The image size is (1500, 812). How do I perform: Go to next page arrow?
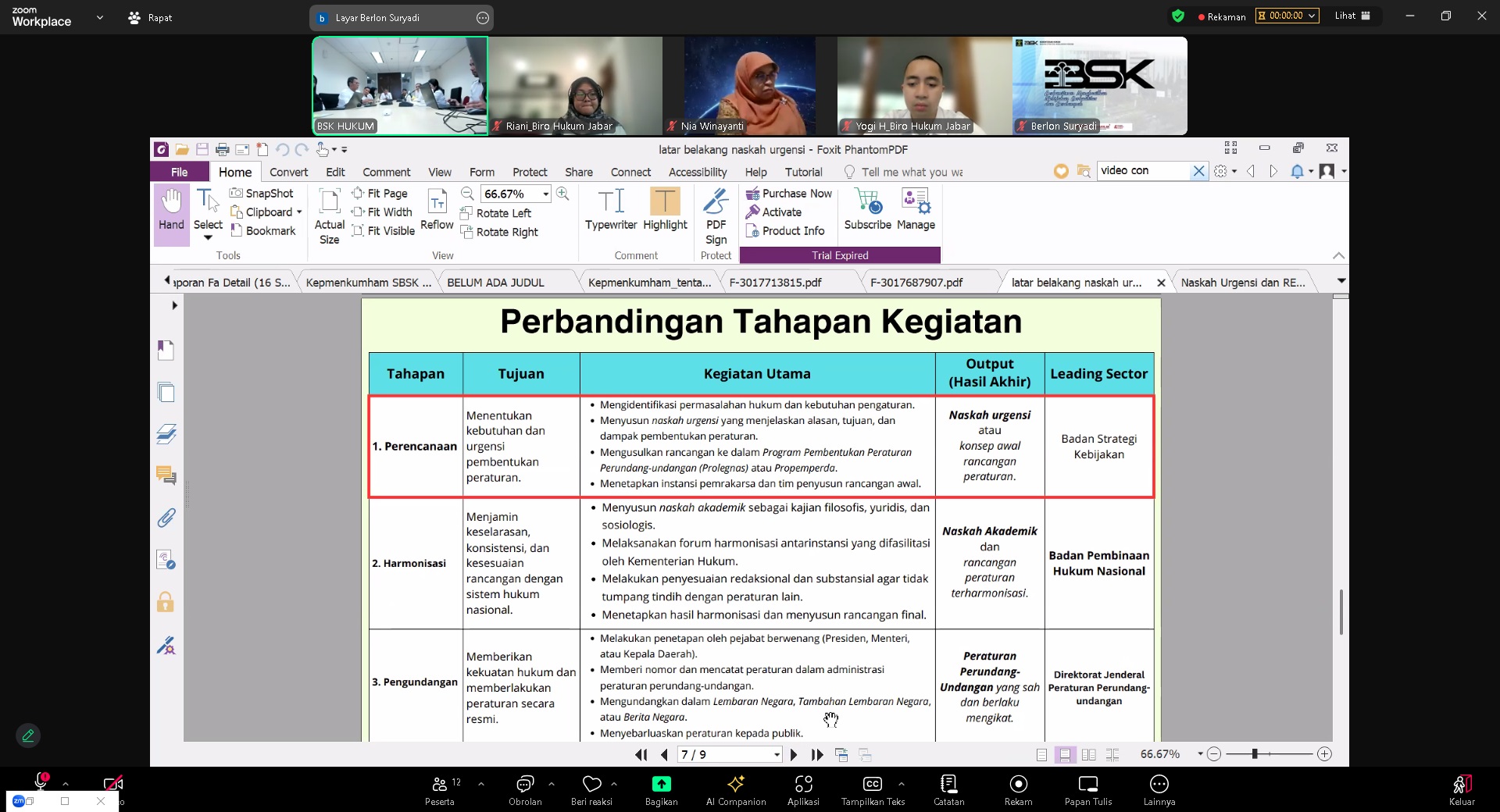click(x=794, y=755)
